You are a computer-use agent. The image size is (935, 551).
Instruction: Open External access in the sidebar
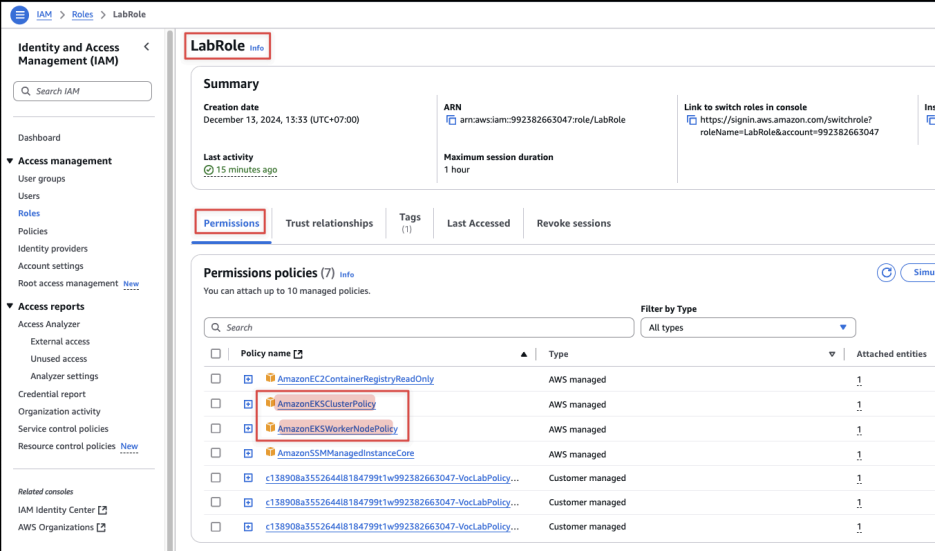point(60,342)
